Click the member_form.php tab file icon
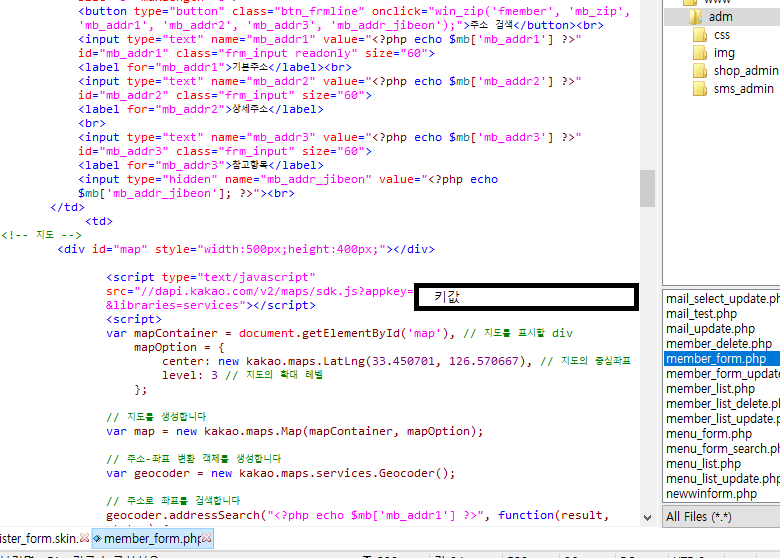 point(97,539)
